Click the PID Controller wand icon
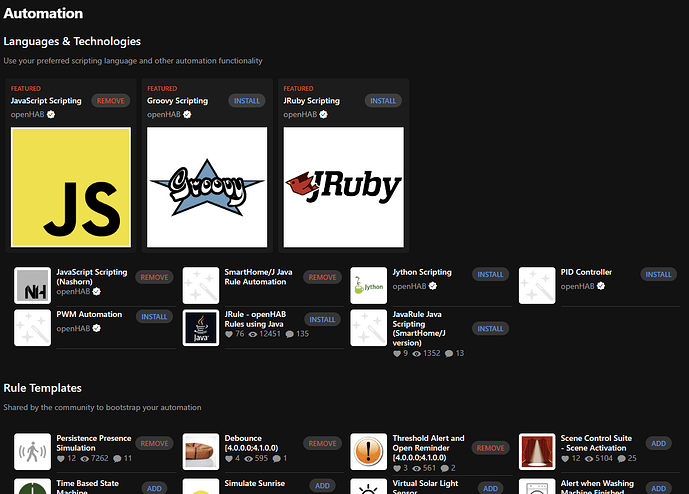689x494 pixels. (537, 286)
